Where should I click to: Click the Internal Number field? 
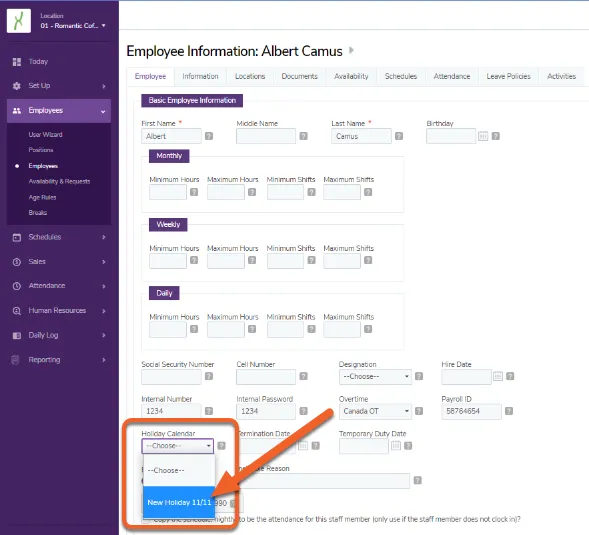pyautogui.click(x=171, y=411)
